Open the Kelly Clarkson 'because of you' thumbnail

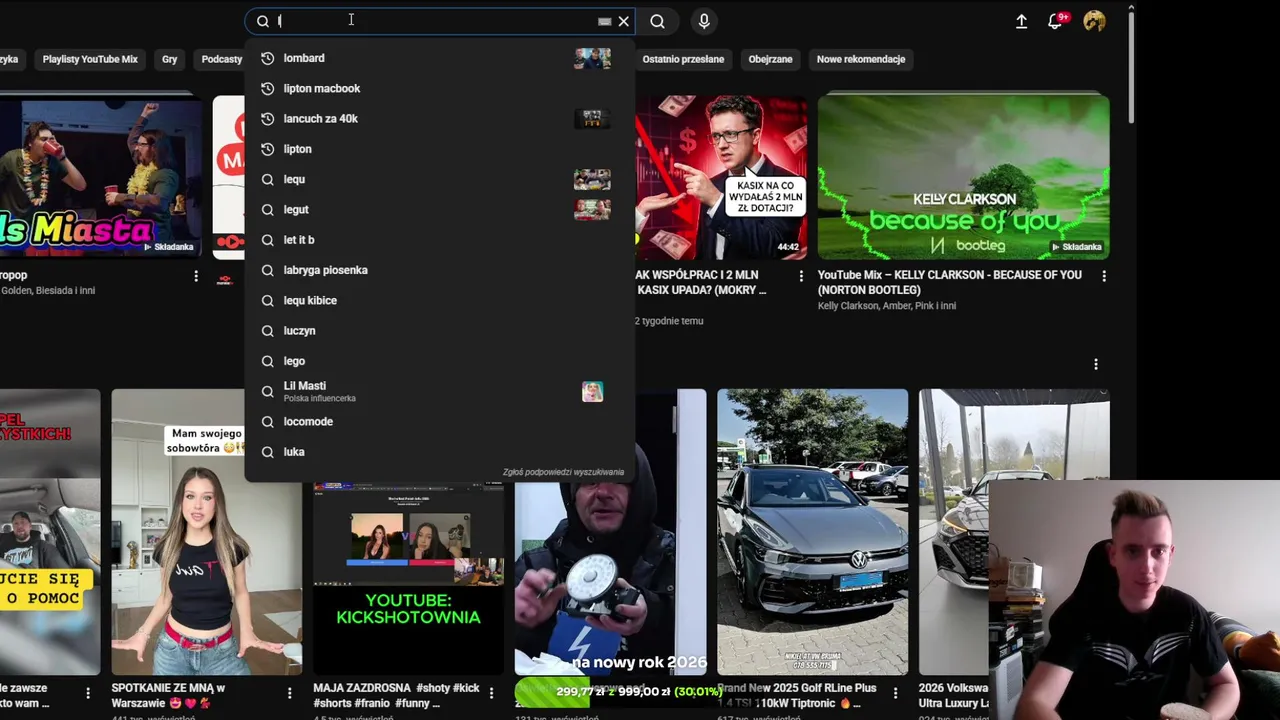point(963,177)
